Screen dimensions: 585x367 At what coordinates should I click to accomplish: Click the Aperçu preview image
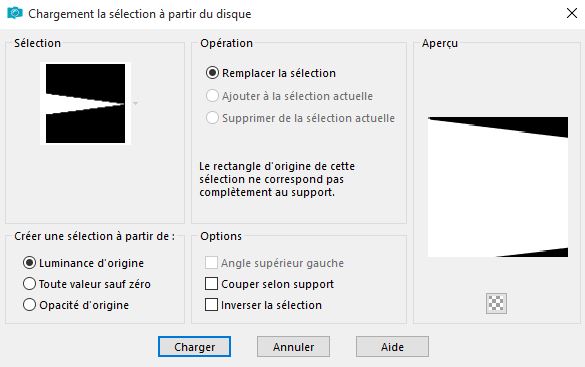pyautogui.click(x=498, y=187)
